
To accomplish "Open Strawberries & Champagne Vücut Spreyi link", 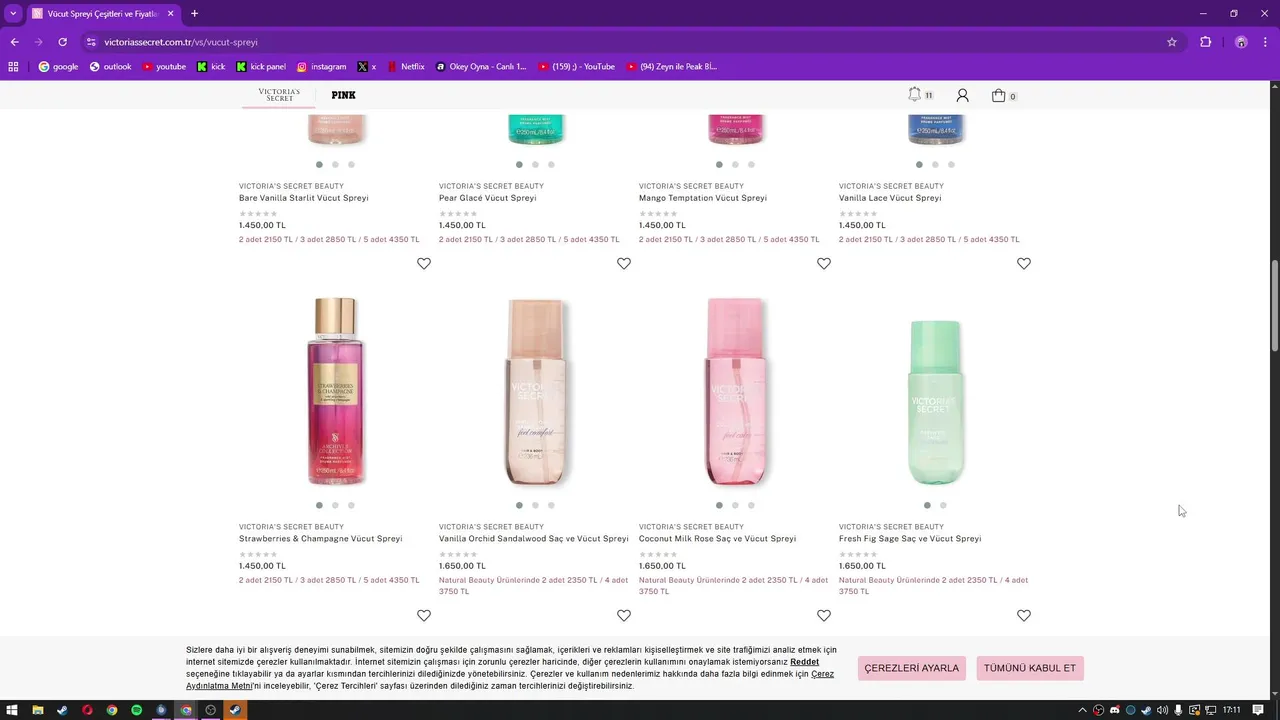I will [x=320, y=538].
